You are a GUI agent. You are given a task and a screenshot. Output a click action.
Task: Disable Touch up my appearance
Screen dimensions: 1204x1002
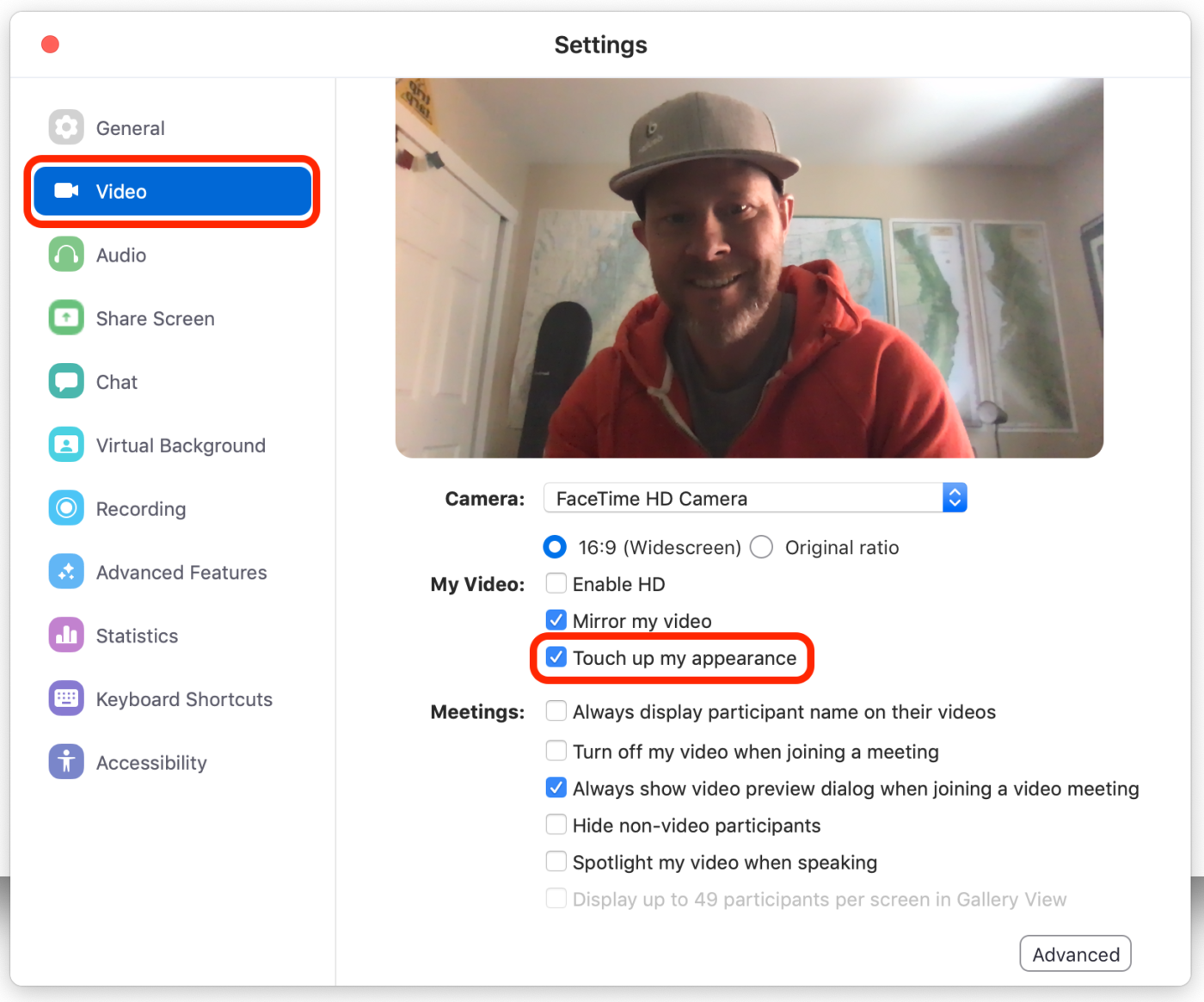coord(556,657)
